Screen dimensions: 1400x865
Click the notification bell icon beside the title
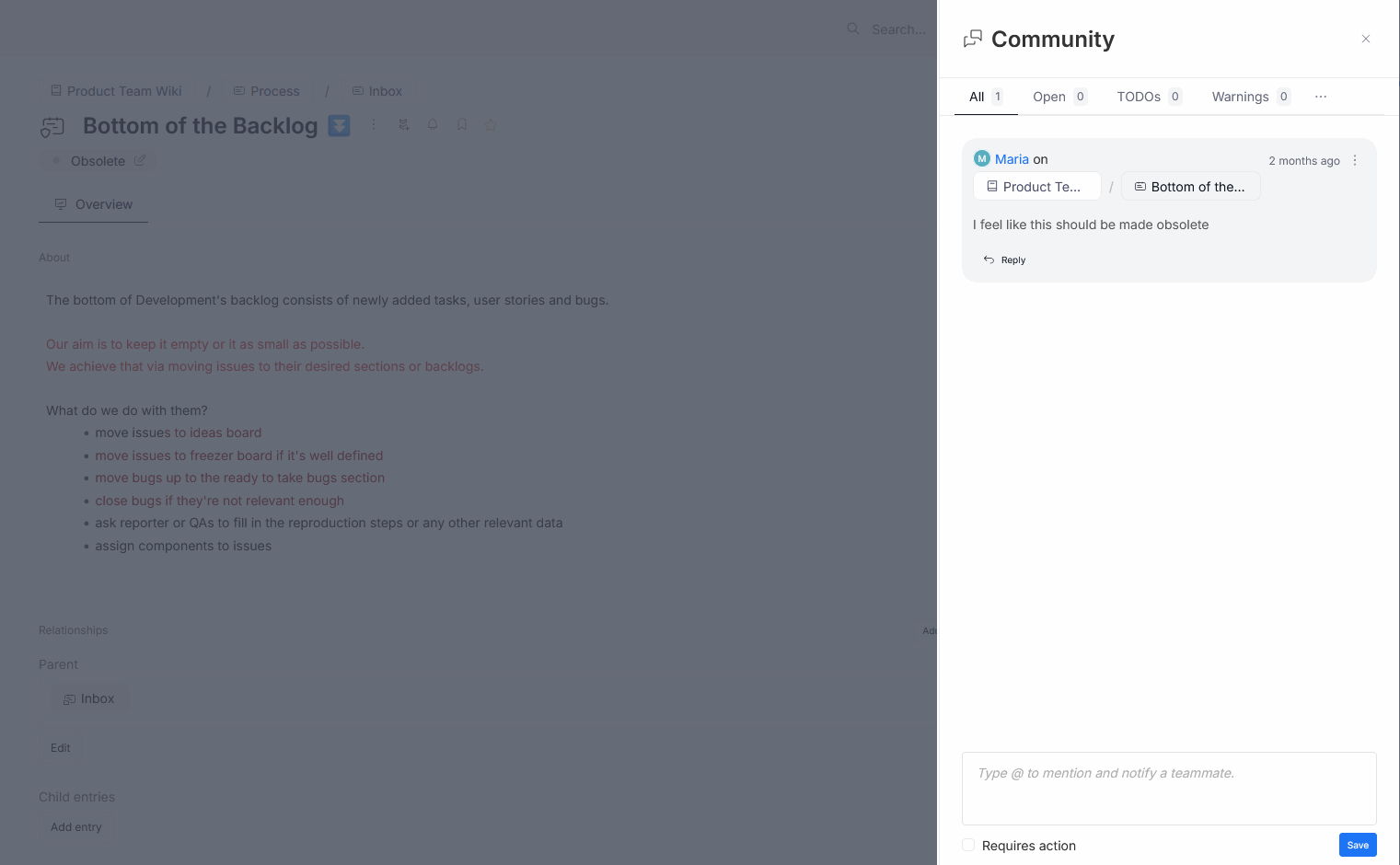click(433, 124)
